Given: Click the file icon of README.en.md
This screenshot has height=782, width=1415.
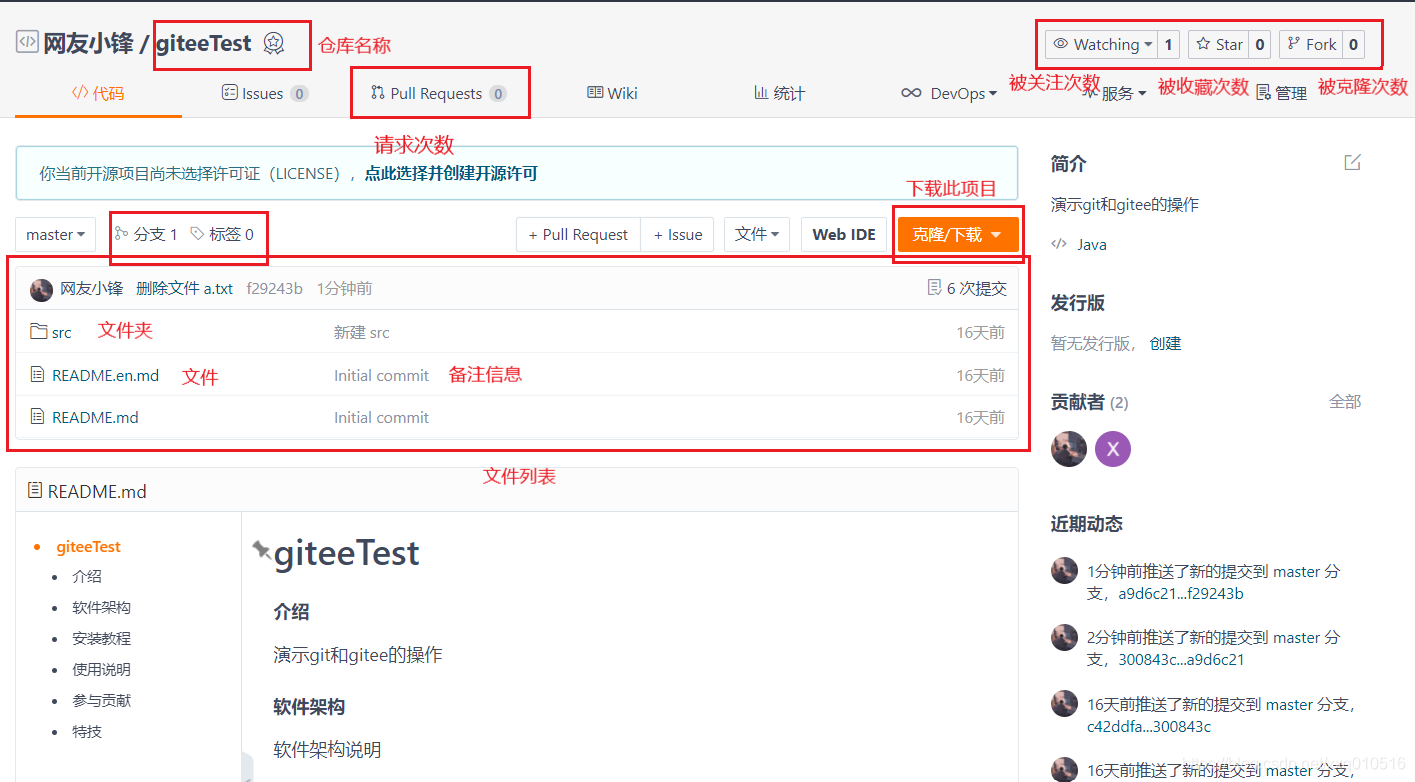Looking at the screenshot, I should pos(38,375).
